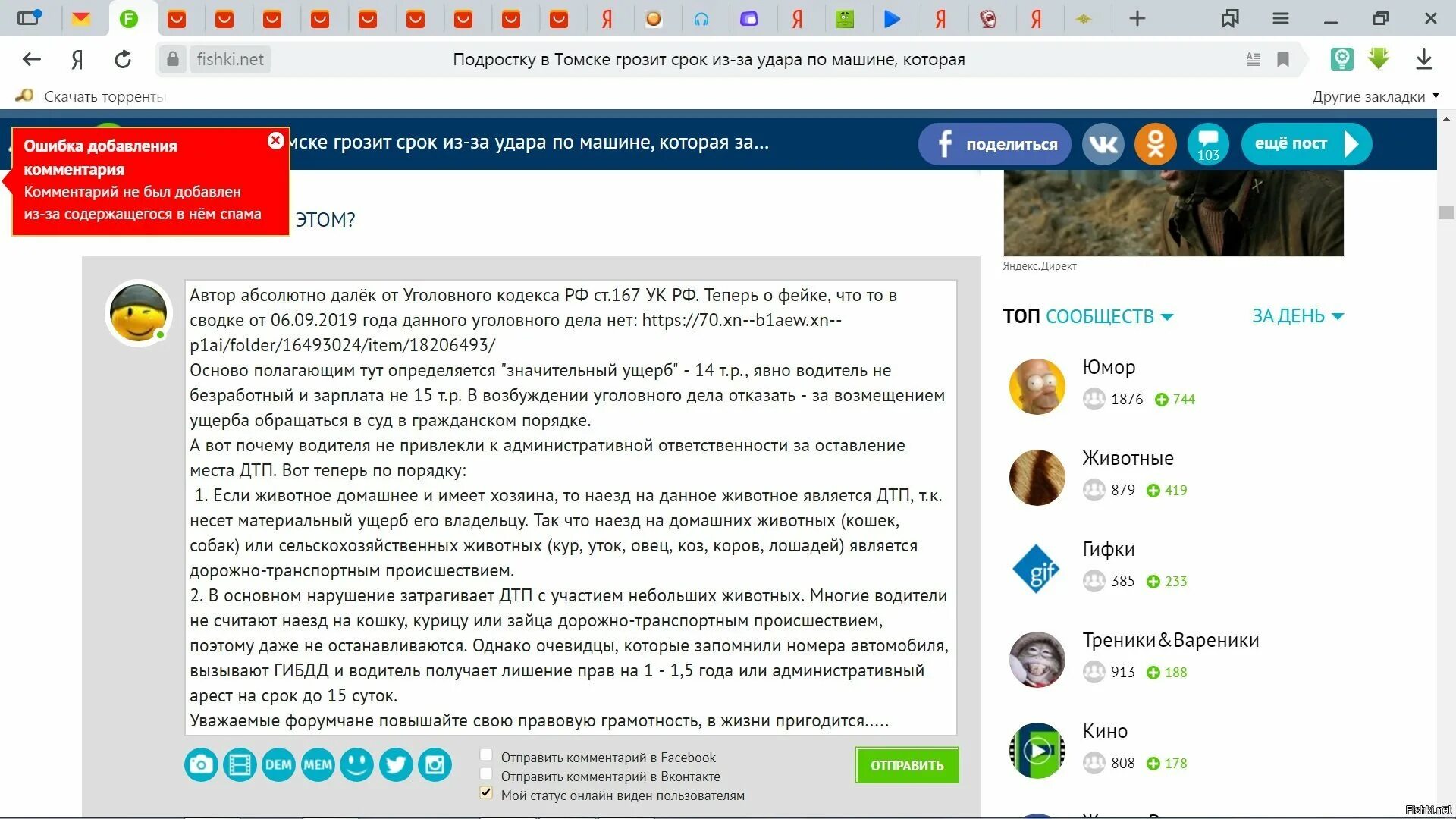1456x819 pixels.
Task: Click the Кино play-icon avatar
Action: coord(1037,750)
